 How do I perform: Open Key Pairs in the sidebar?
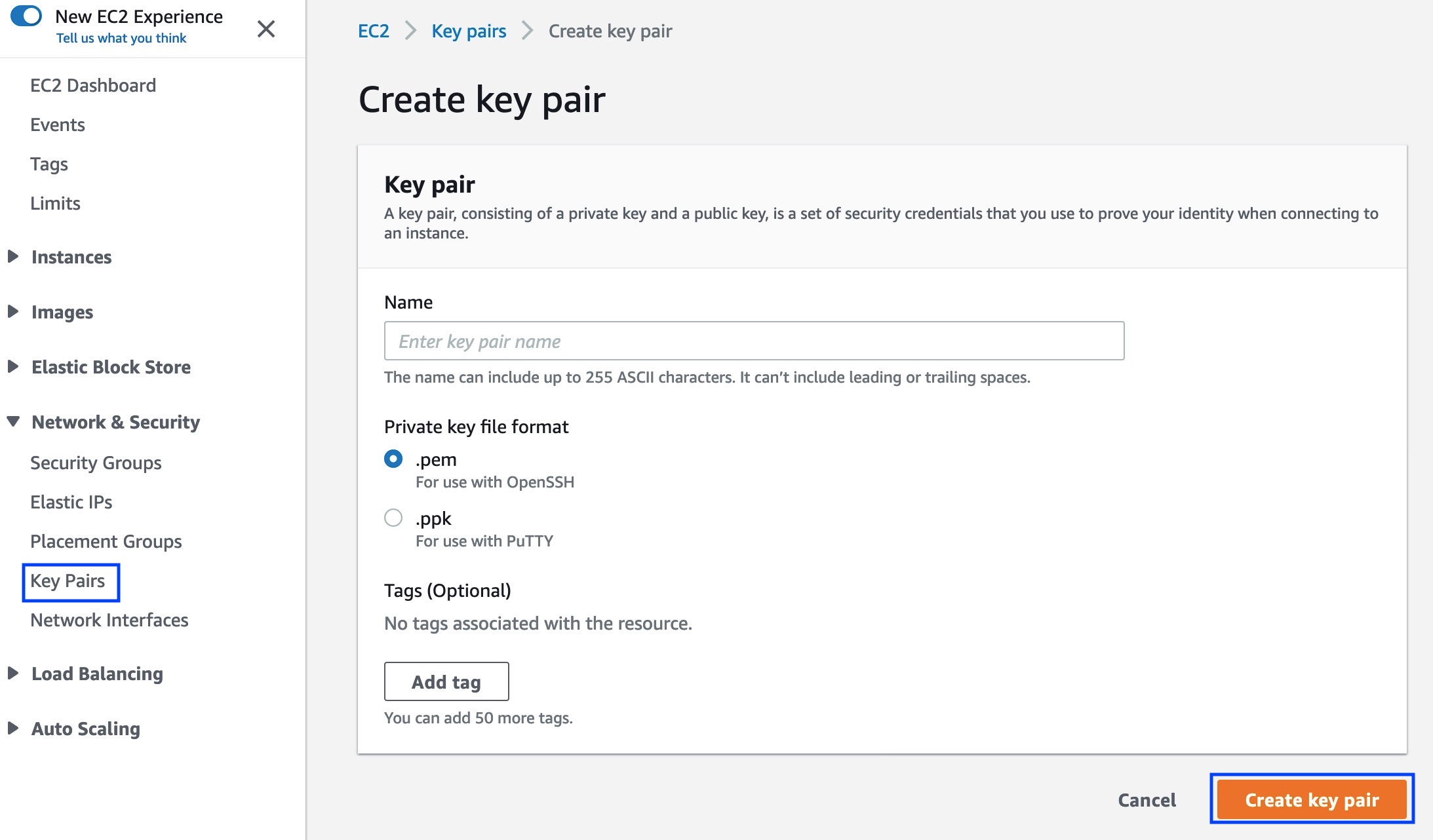(68, 581)
